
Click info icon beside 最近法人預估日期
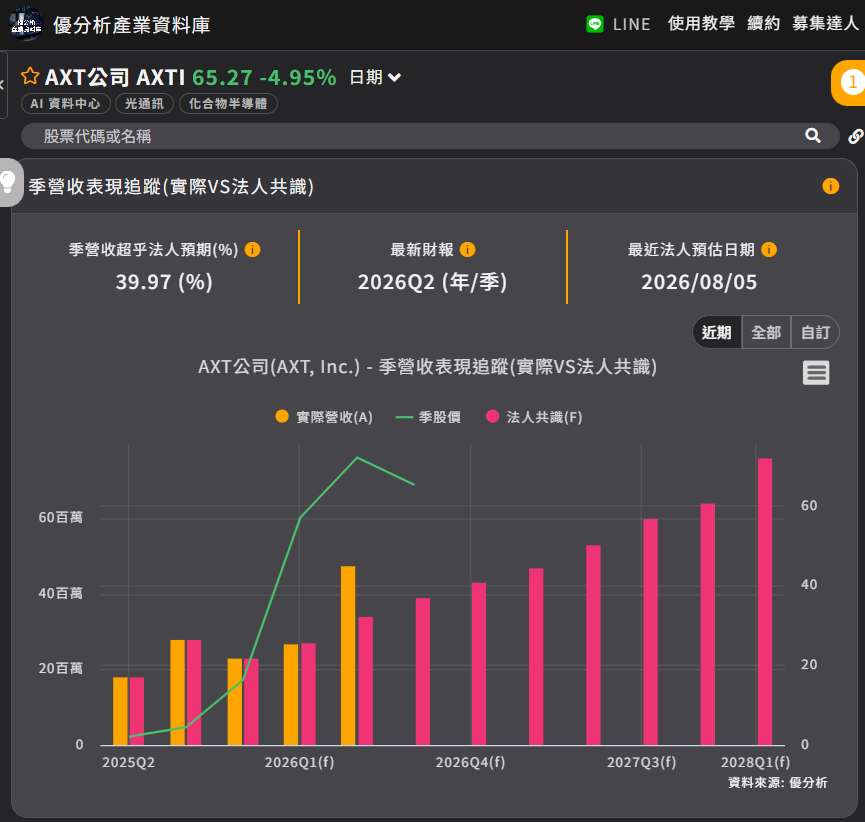pyautogui.click(x=768, y=250)
